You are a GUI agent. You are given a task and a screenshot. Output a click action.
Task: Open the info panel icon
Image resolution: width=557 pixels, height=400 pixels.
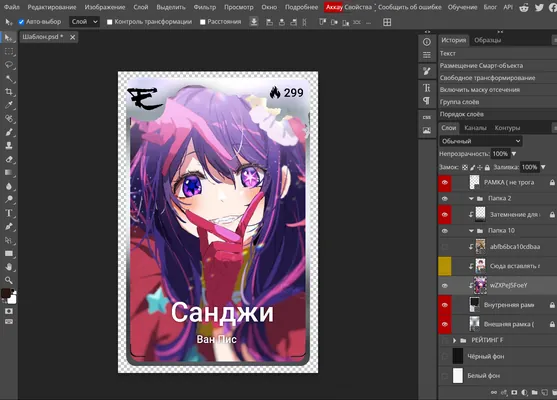click(x=427, y=42)
